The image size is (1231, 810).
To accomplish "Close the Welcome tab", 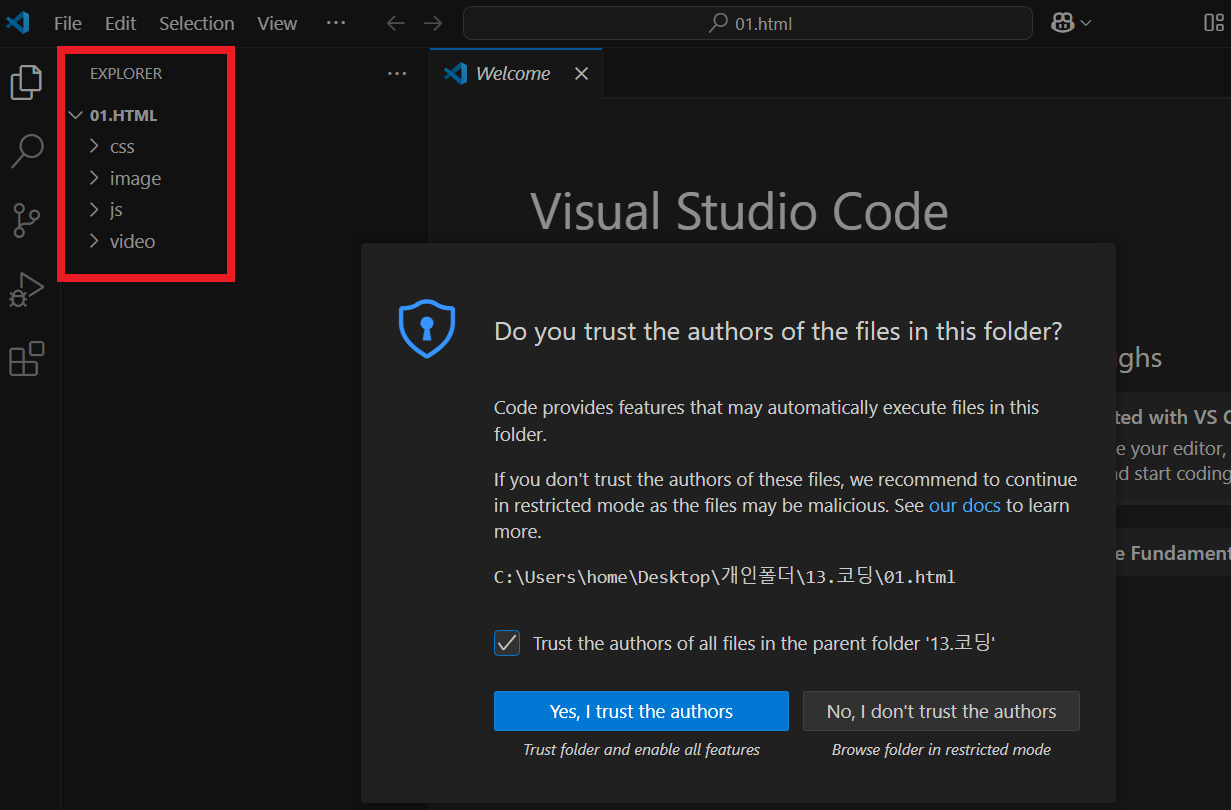I will 581,74.
